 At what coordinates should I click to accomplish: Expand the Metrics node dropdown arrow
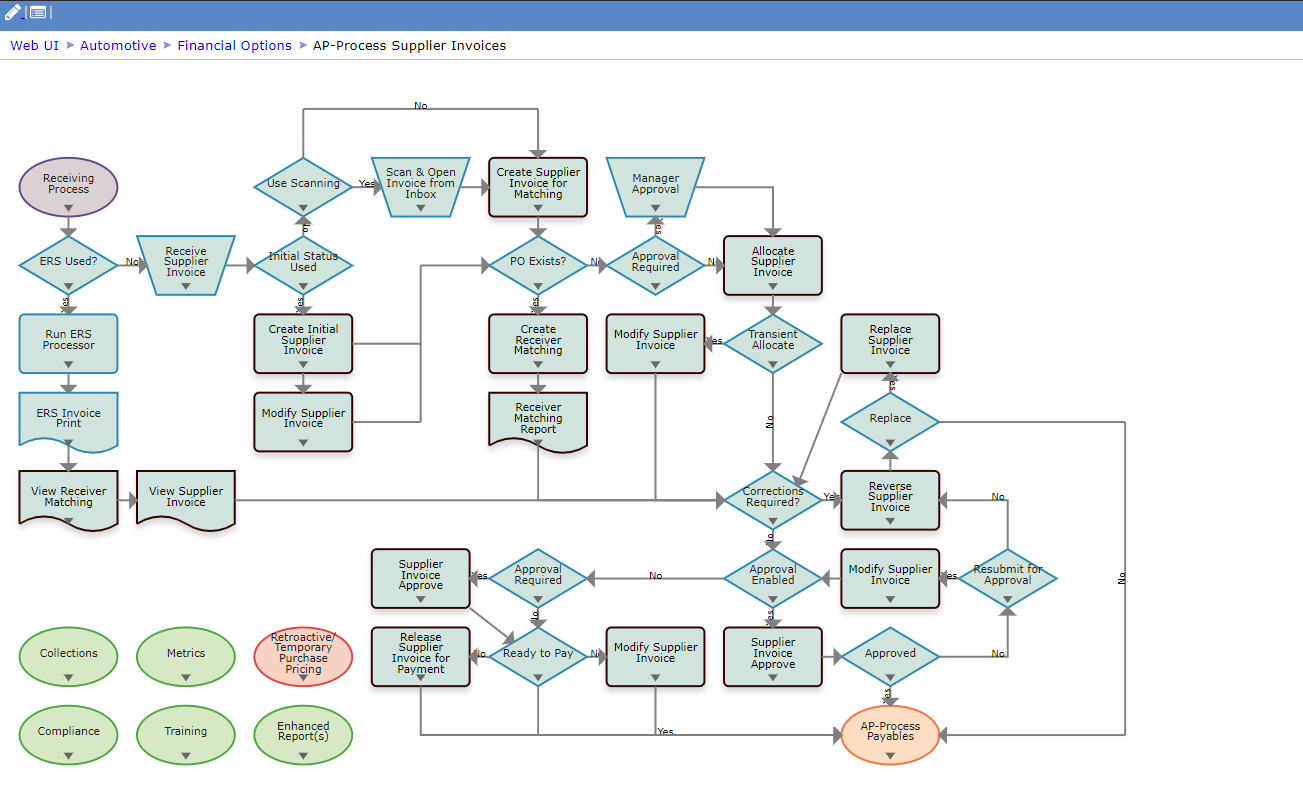click(x=186, y=677)
